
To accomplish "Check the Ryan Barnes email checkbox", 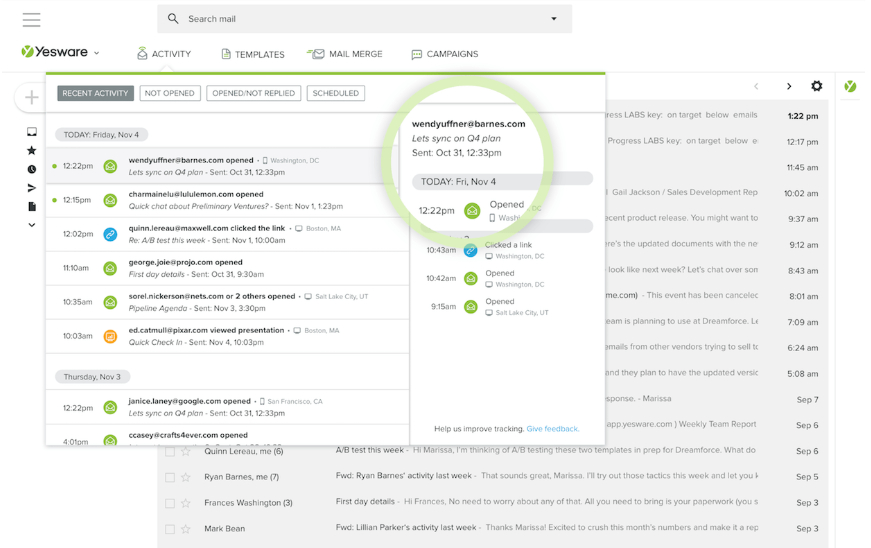I will coord(170,477).
